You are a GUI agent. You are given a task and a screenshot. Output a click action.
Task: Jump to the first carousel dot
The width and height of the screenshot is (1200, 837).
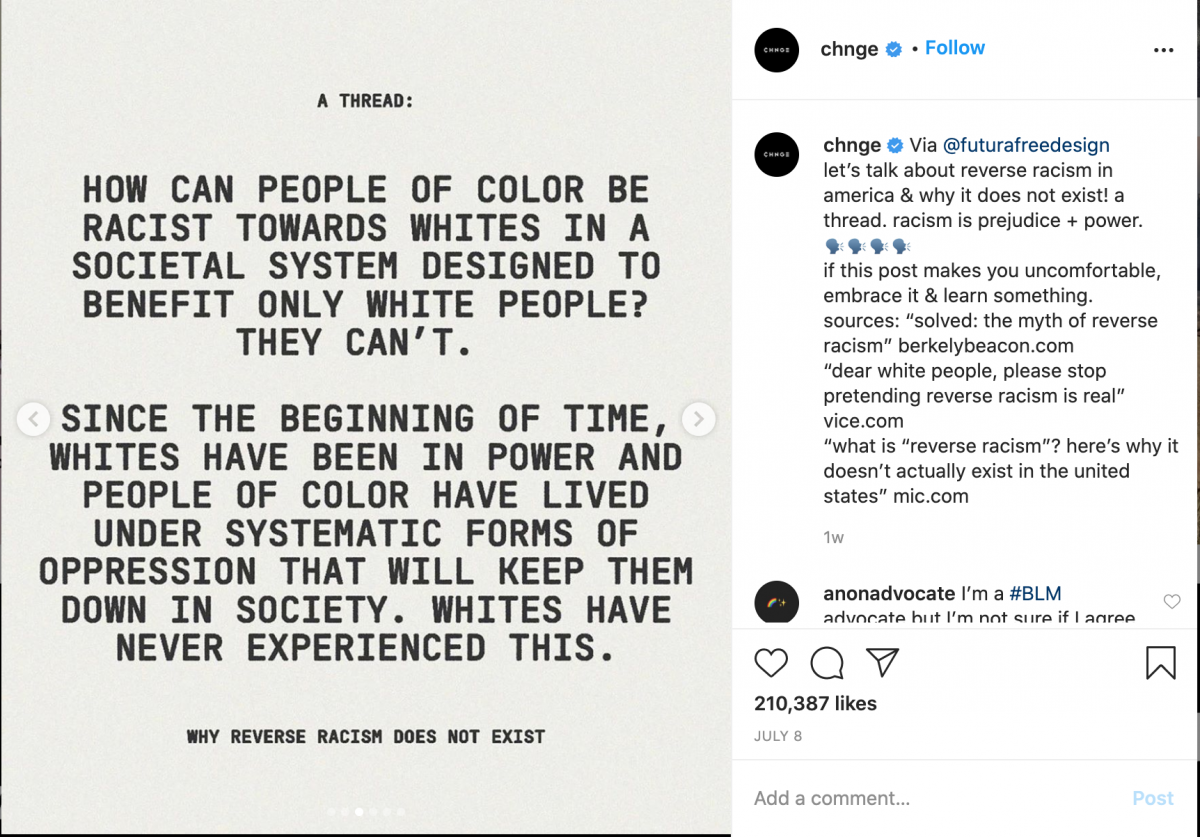pyautogui.click(x=331, y=812)
